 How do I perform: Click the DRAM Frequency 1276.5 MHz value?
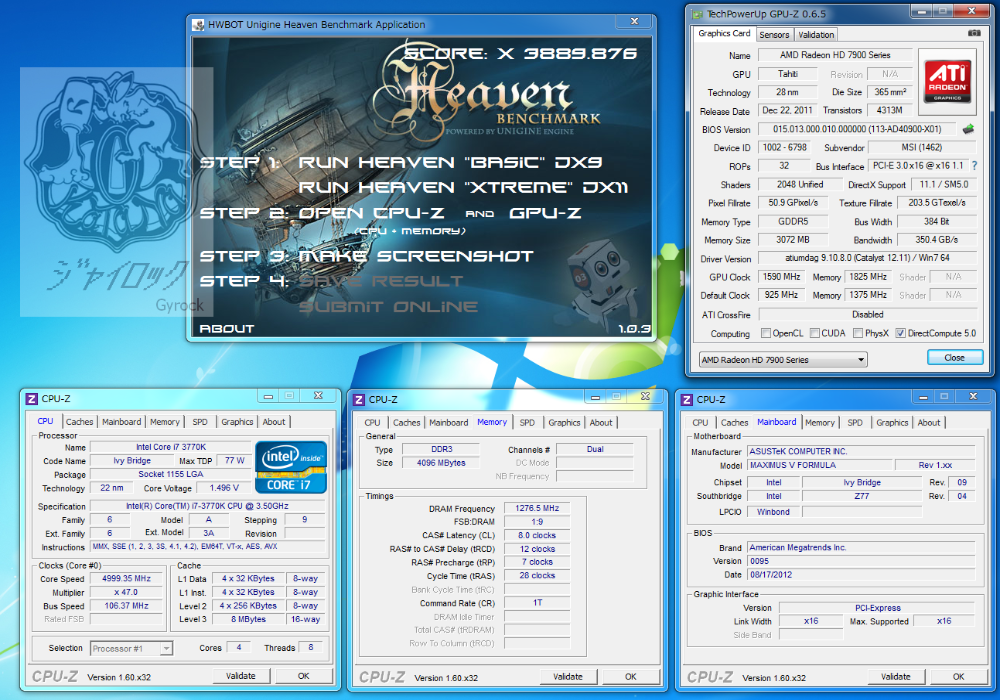[x=537, y=508]
